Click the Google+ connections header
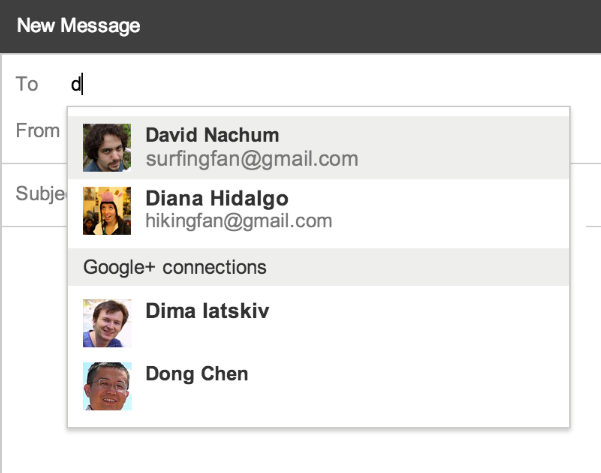 tap(319, 267)
